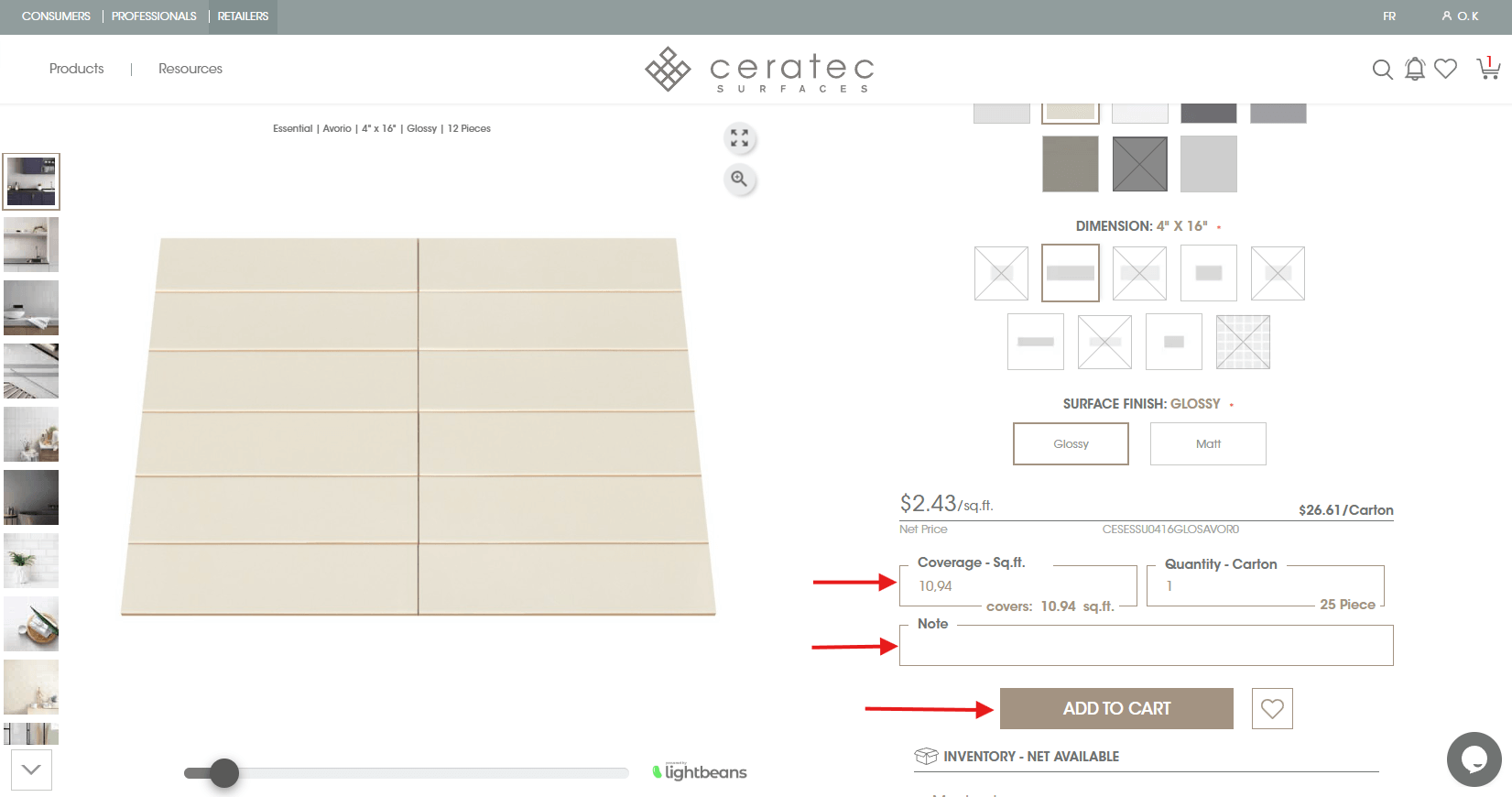
Task: Open the notifications bell icon
Action: point(1415,69)
